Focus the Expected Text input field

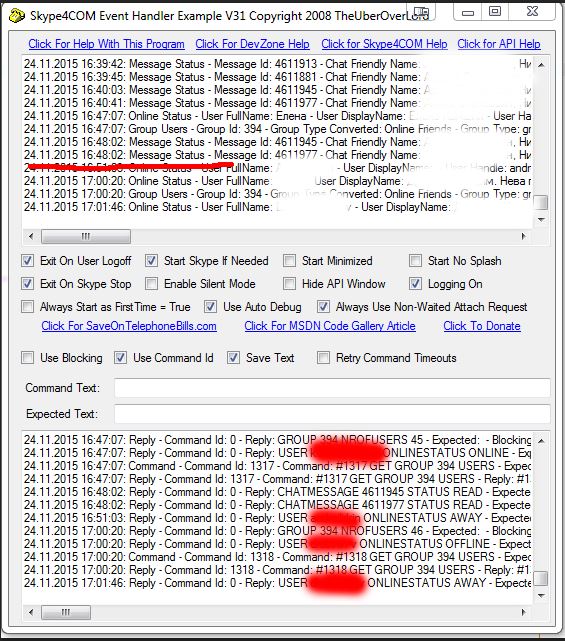[x=332, y=414]
